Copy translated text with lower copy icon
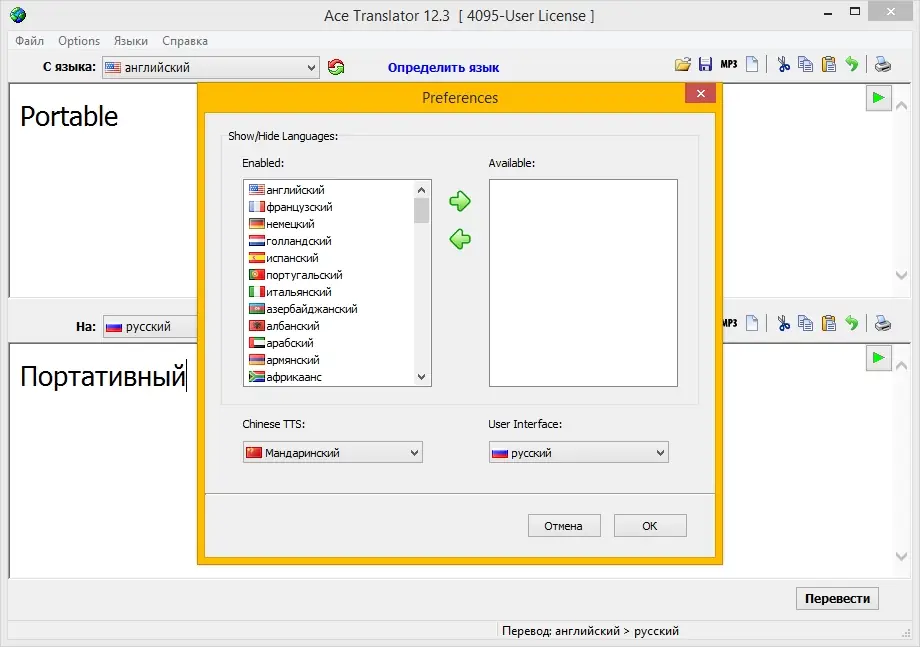The width and height of the screenshot is (920, 647). [x=806, y=323]
